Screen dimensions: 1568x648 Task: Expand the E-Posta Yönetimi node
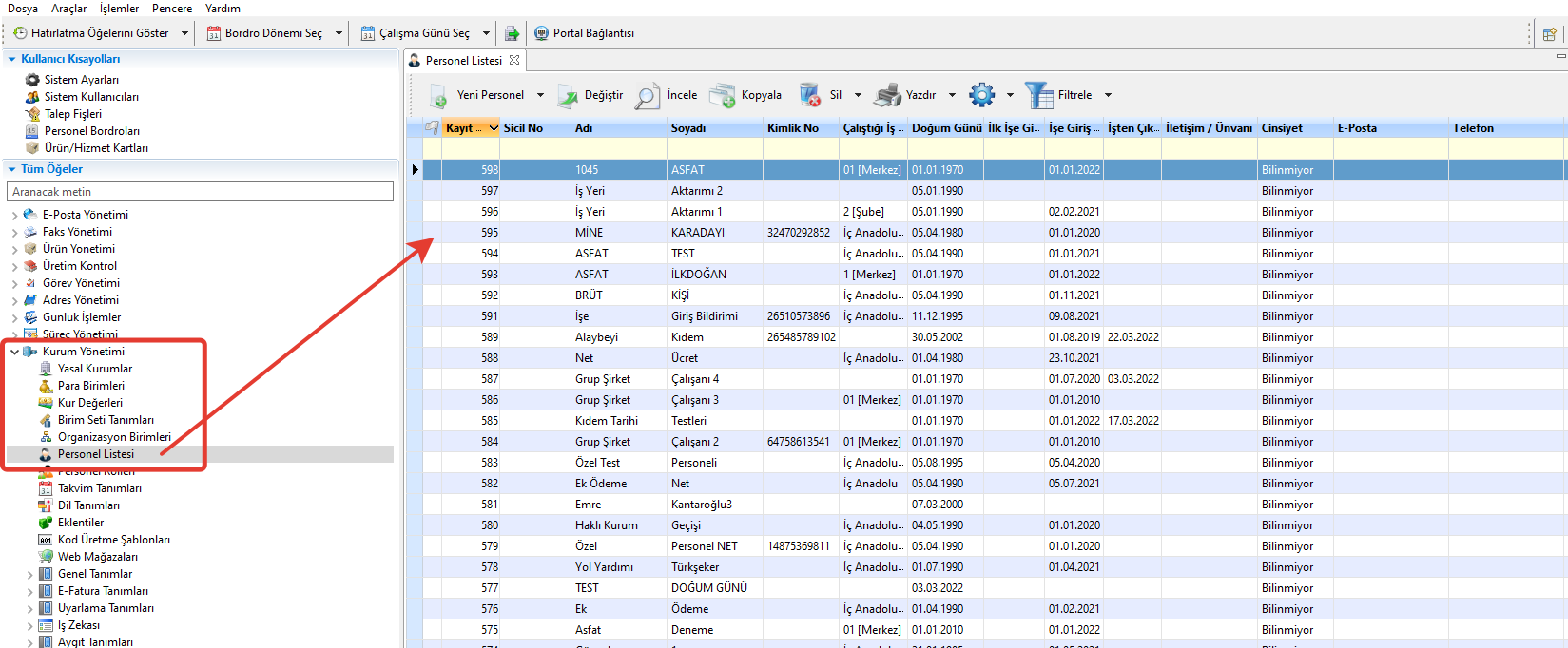coord(14,215)
